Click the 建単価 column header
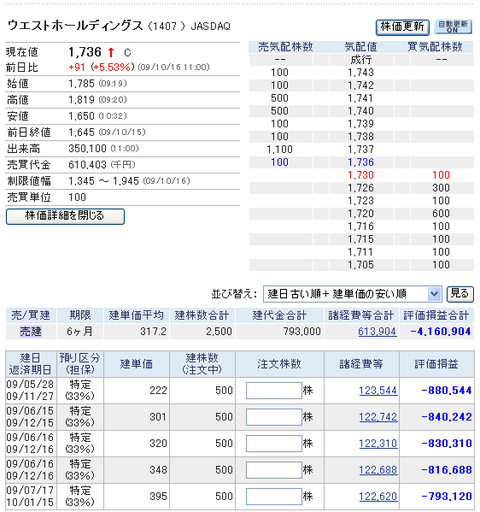 coord(136,364)
